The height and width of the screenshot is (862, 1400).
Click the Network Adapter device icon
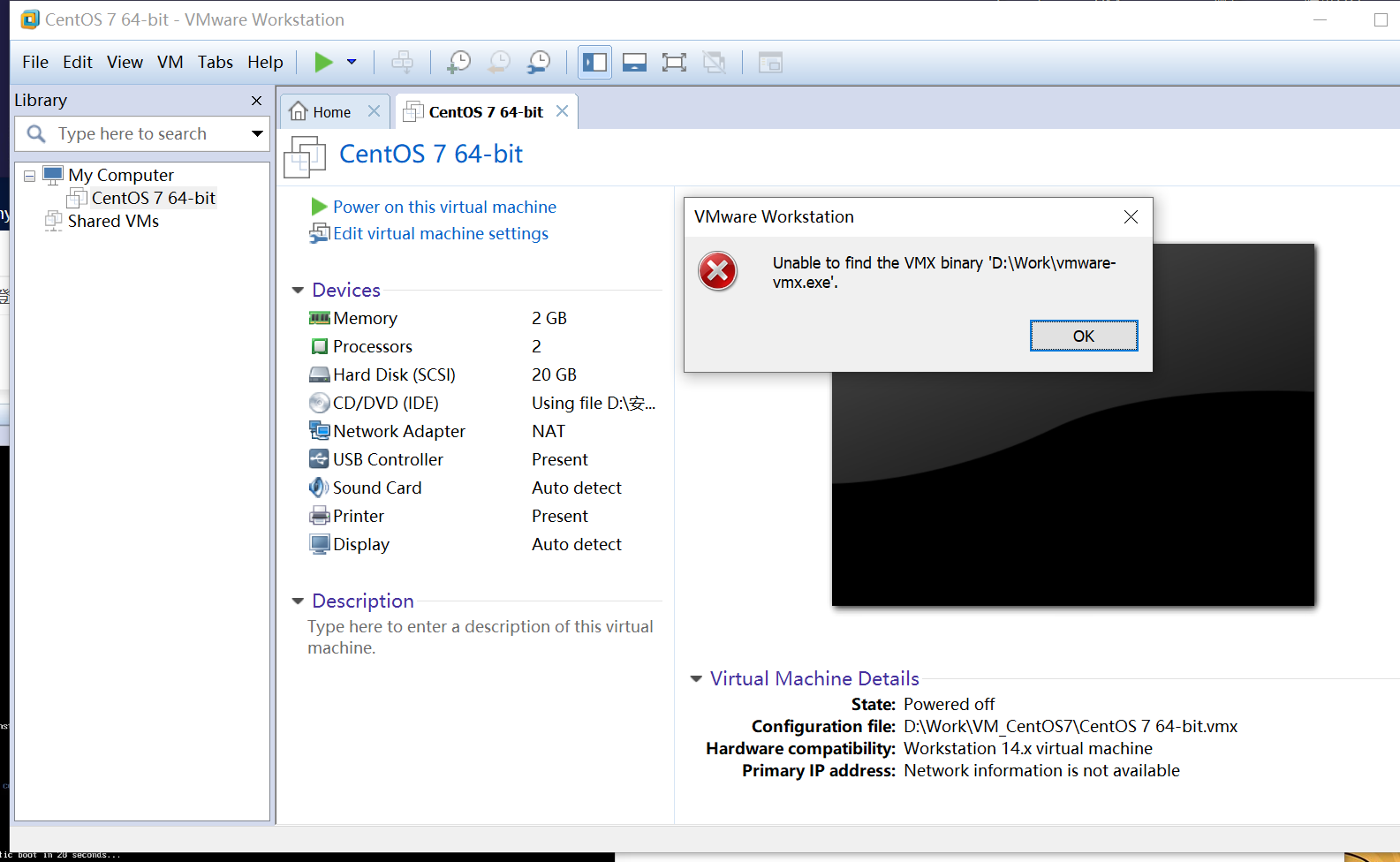pyautogui.click(x=319, y=431)
